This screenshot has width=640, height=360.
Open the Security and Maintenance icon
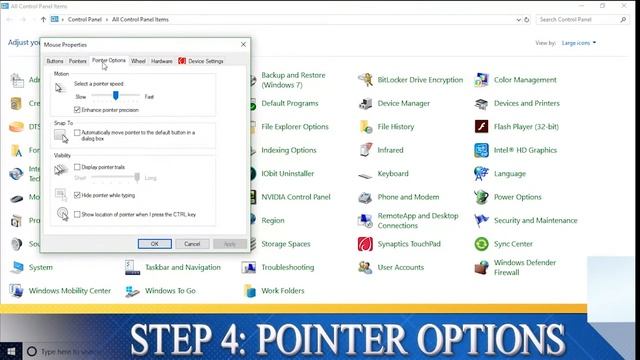tap(482, 221)
